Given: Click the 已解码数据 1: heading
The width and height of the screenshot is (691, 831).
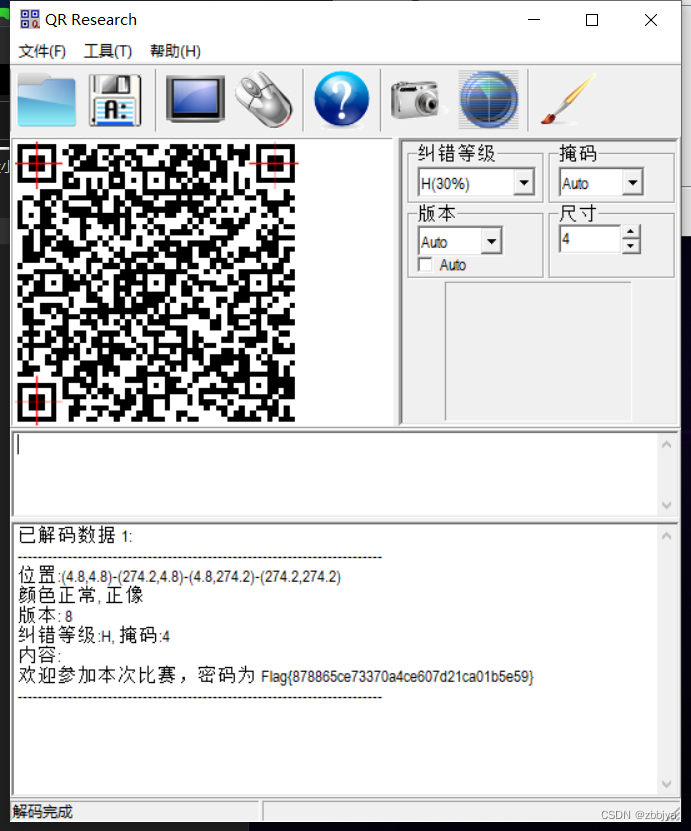Looking at the screenshot, I should tap(75, 536).
